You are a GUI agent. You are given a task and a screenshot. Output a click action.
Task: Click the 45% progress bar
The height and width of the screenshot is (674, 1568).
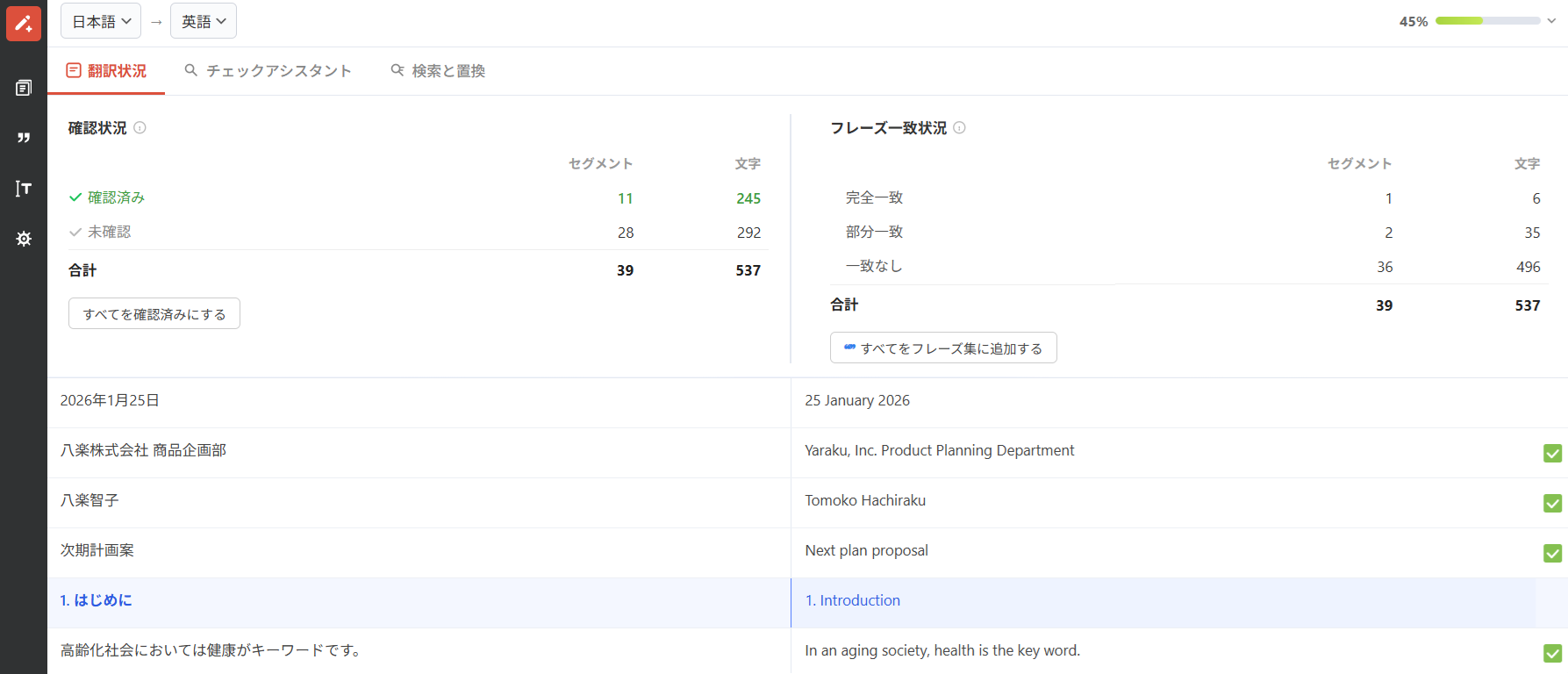[1487, 21]
